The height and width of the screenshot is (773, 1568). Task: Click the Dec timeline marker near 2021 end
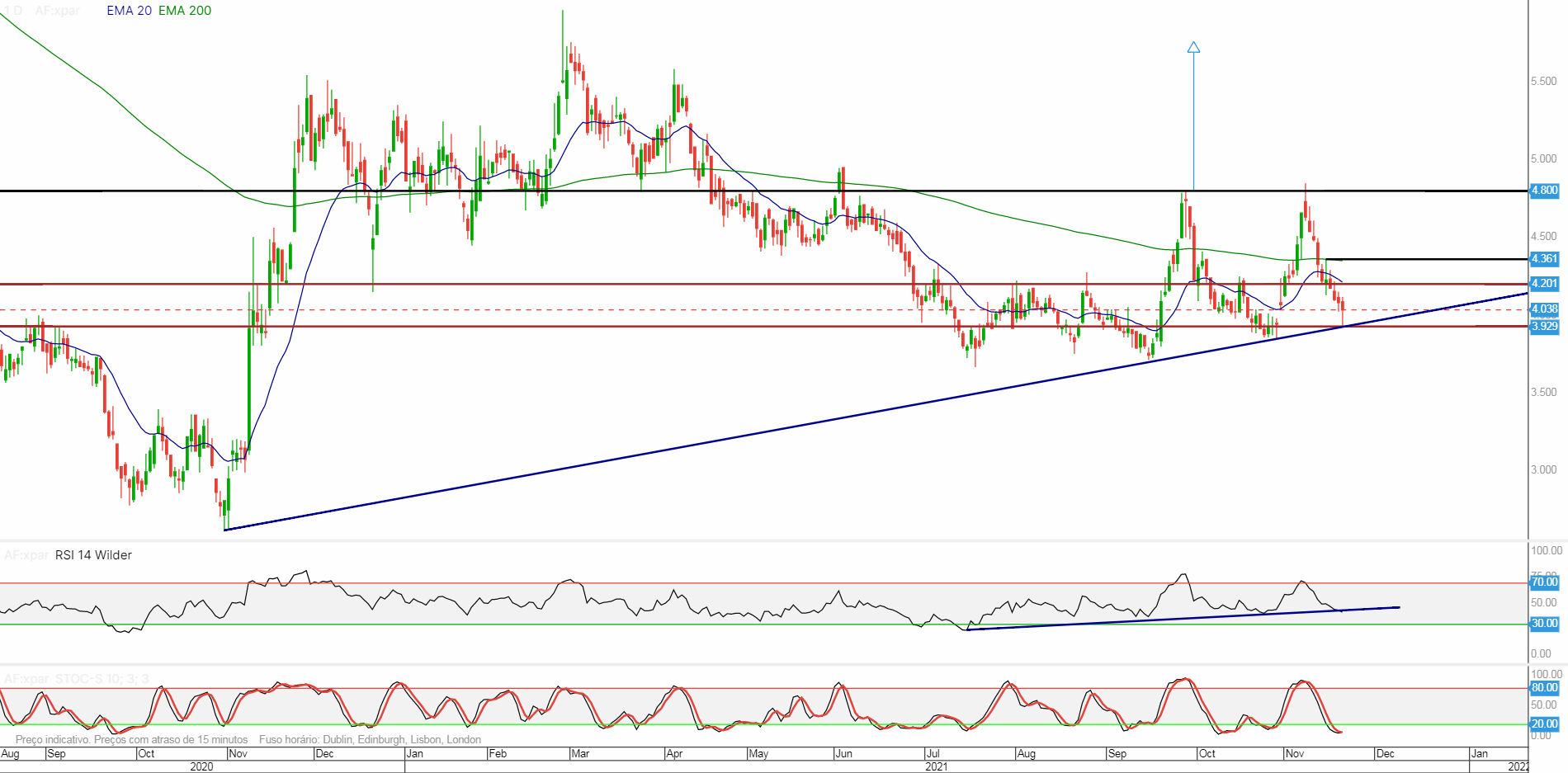(x=1385, y=753)
